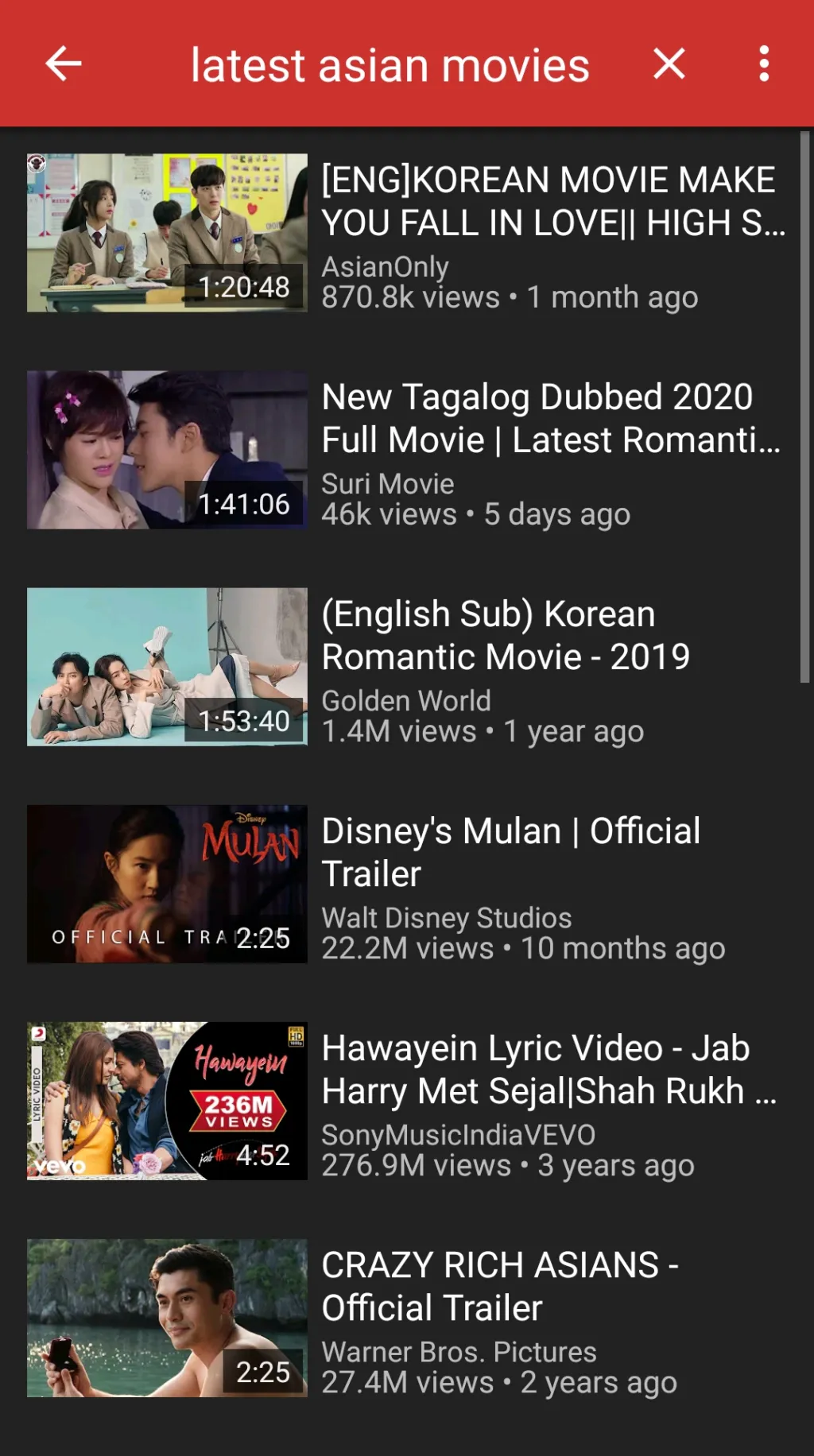Tap '46k views • 5 days ago' text
This screenshot has width=814, height=1456.
pos(476,515)
